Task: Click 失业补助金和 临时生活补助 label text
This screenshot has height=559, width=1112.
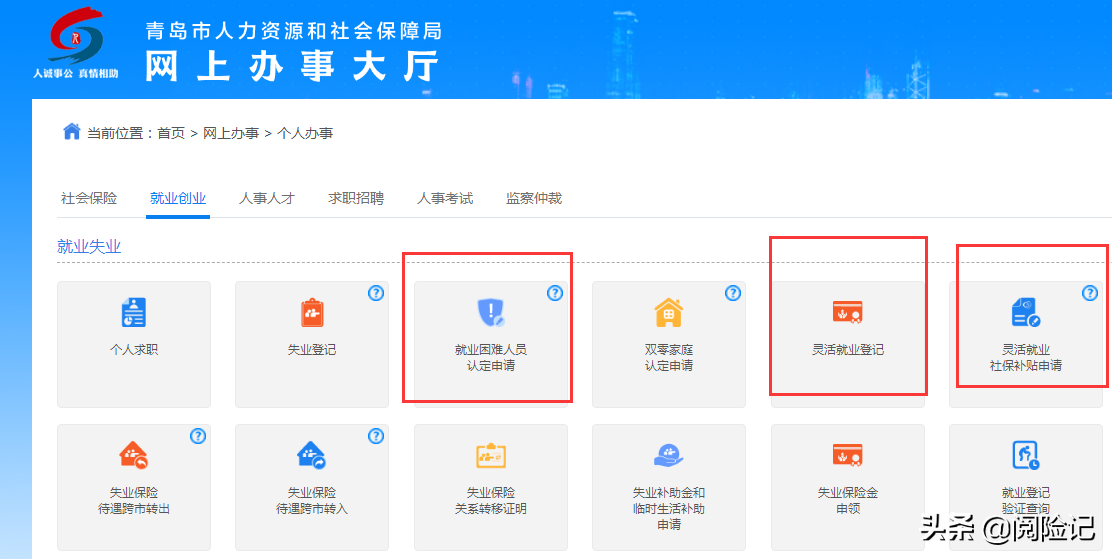Action: [669, 509]
